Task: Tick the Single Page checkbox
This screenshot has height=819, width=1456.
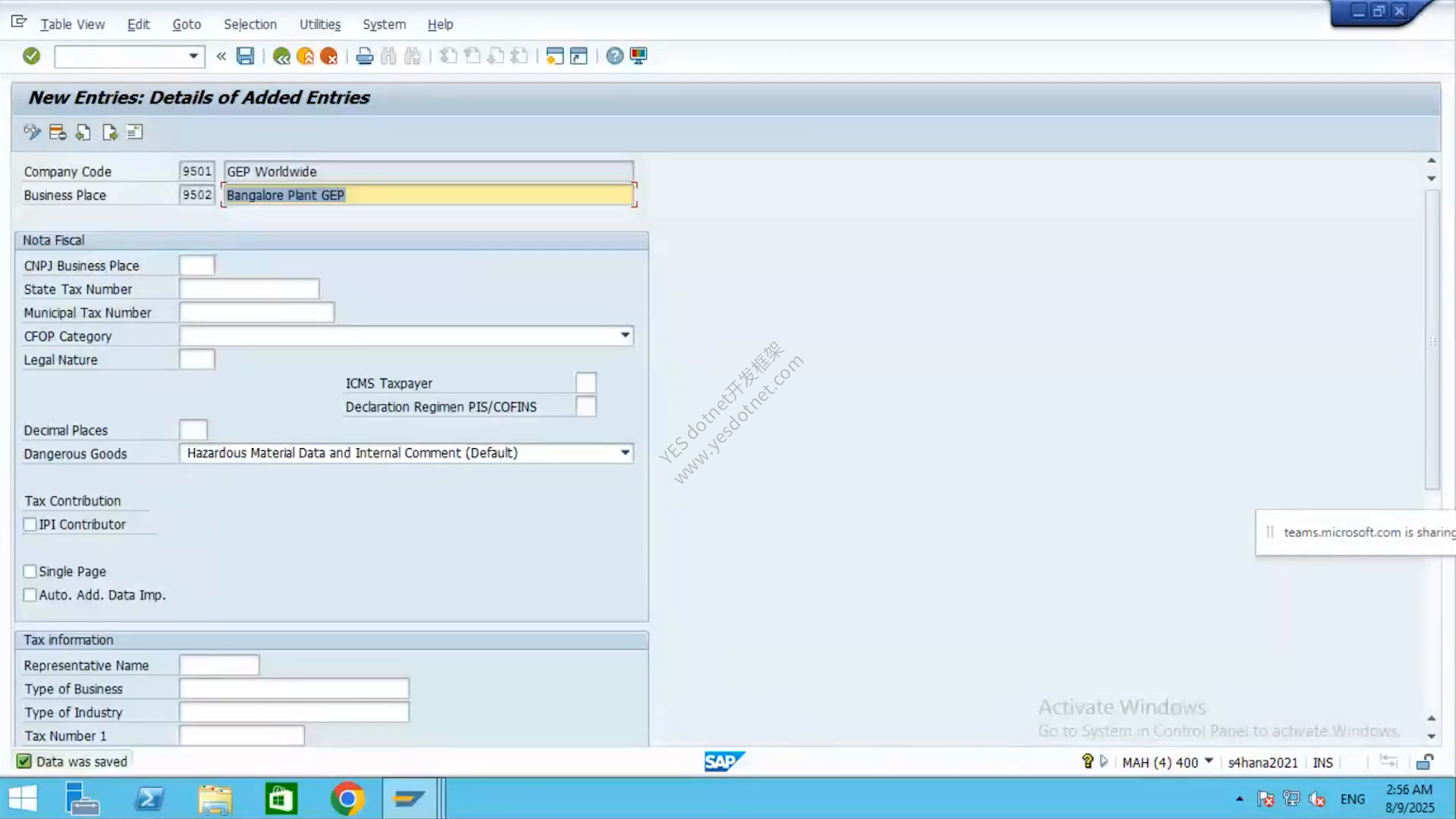Action: 30,572
